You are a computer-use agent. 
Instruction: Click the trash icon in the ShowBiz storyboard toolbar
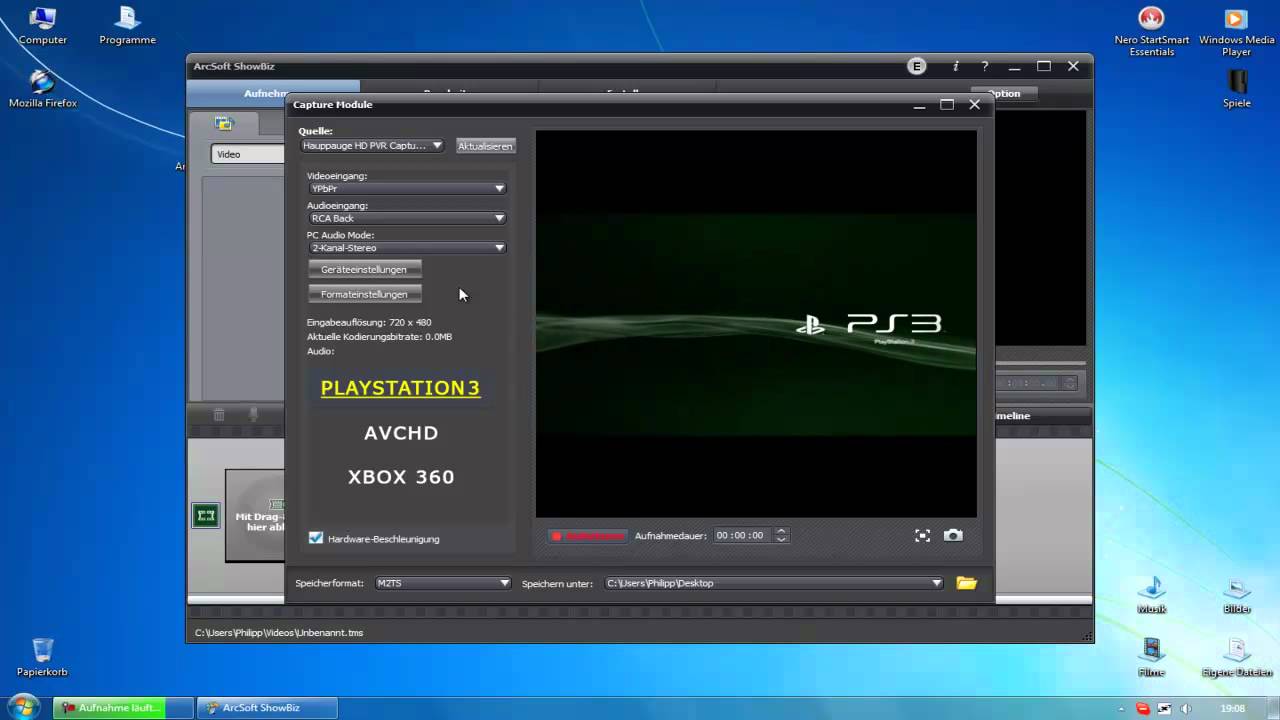[x=219, y=415]
